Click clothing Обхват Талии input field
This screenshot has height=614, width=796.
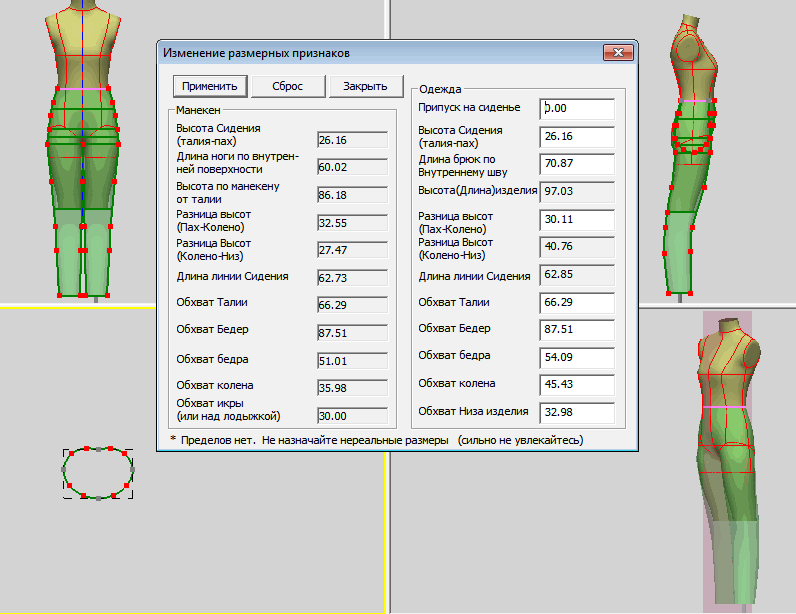(577, 301)
